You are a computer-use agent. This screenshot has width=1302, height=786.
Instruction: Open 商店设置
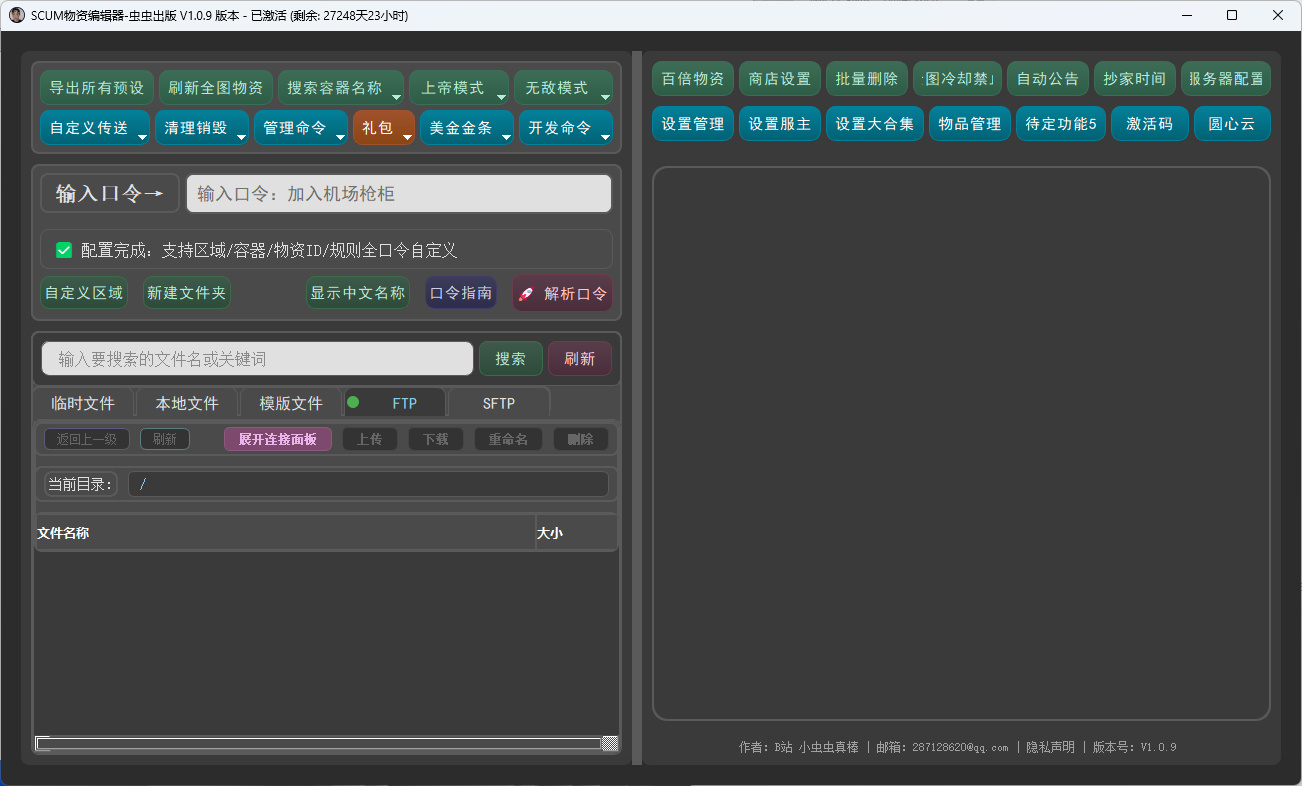point(780,79)
